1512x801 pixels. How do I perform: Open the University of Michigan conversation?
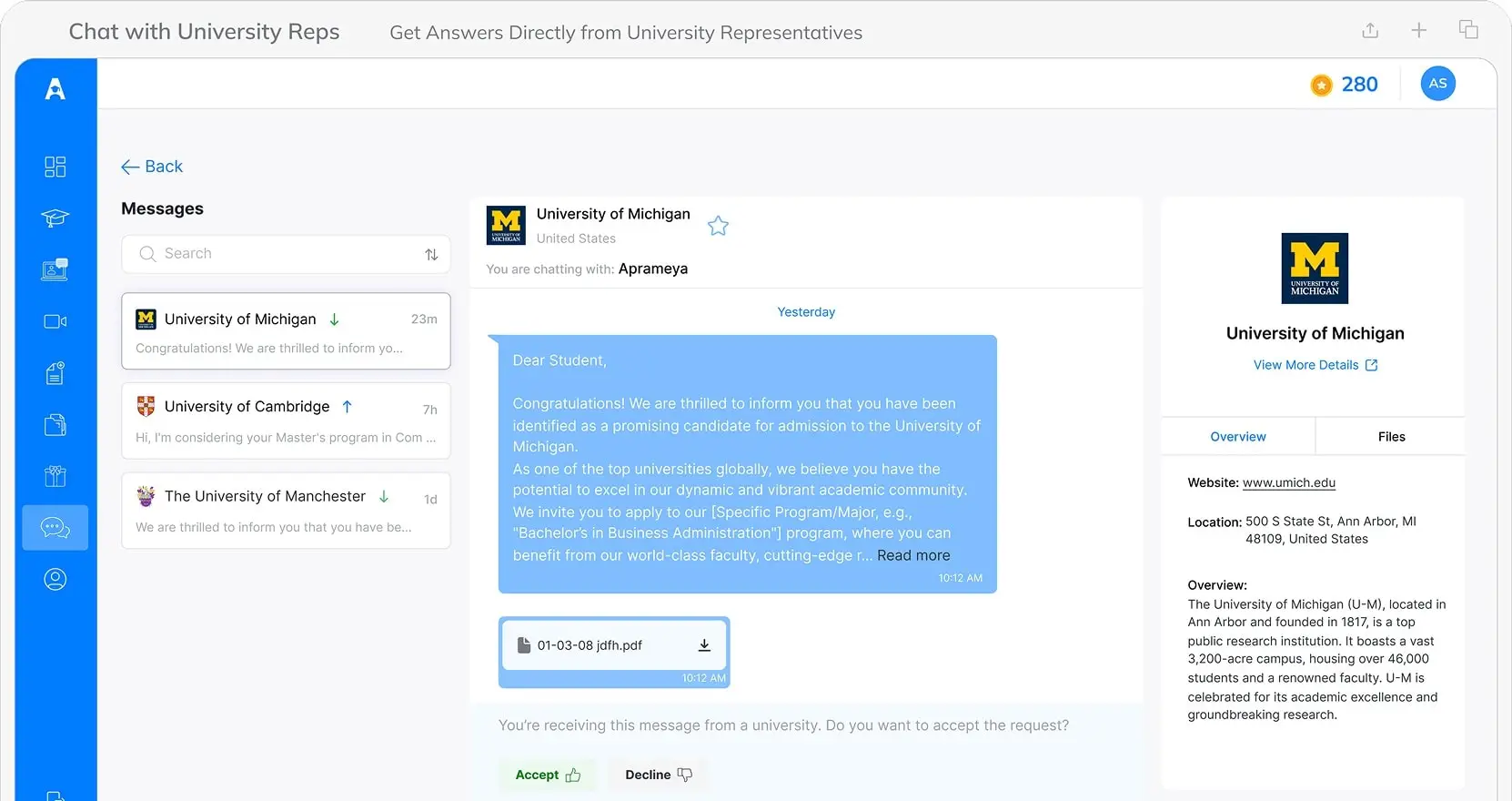point(286,331)
